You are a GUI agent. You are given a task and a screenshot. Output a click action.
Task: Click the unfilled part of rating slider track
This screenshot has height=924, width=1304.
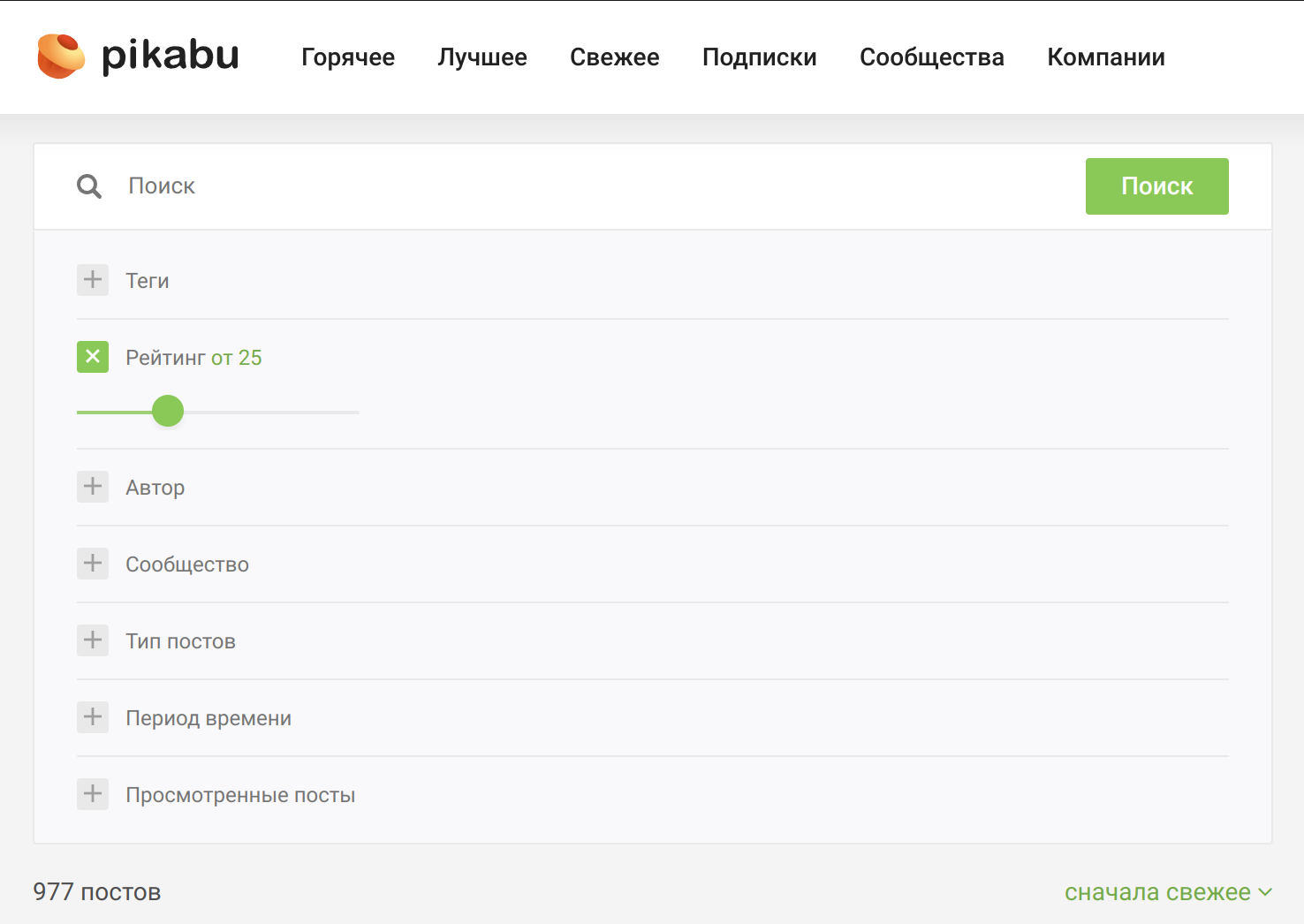[271, 412]
